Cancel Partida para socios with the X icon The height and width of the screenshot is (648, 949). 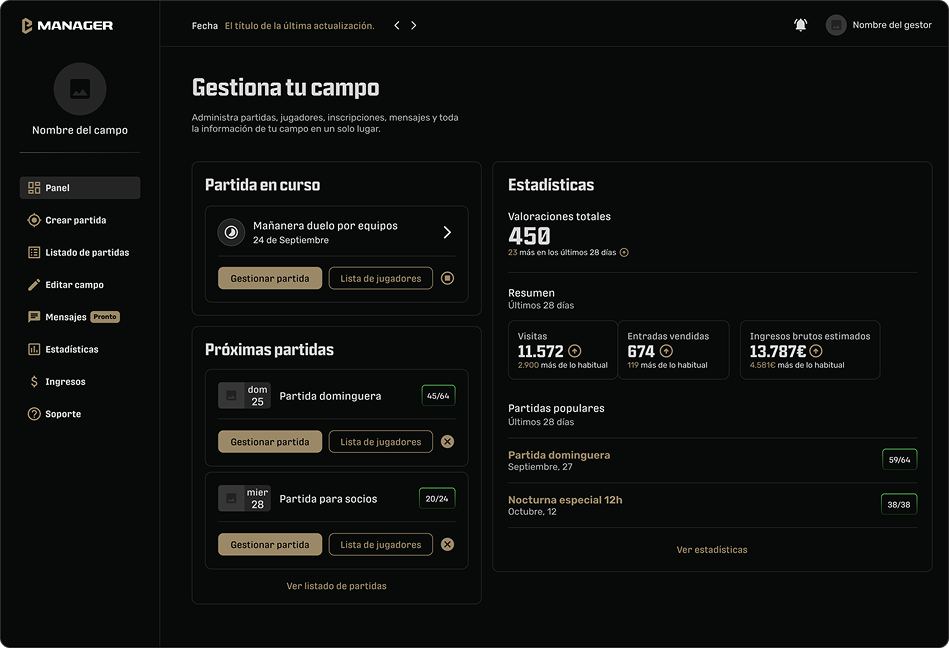tap(447, 544)
